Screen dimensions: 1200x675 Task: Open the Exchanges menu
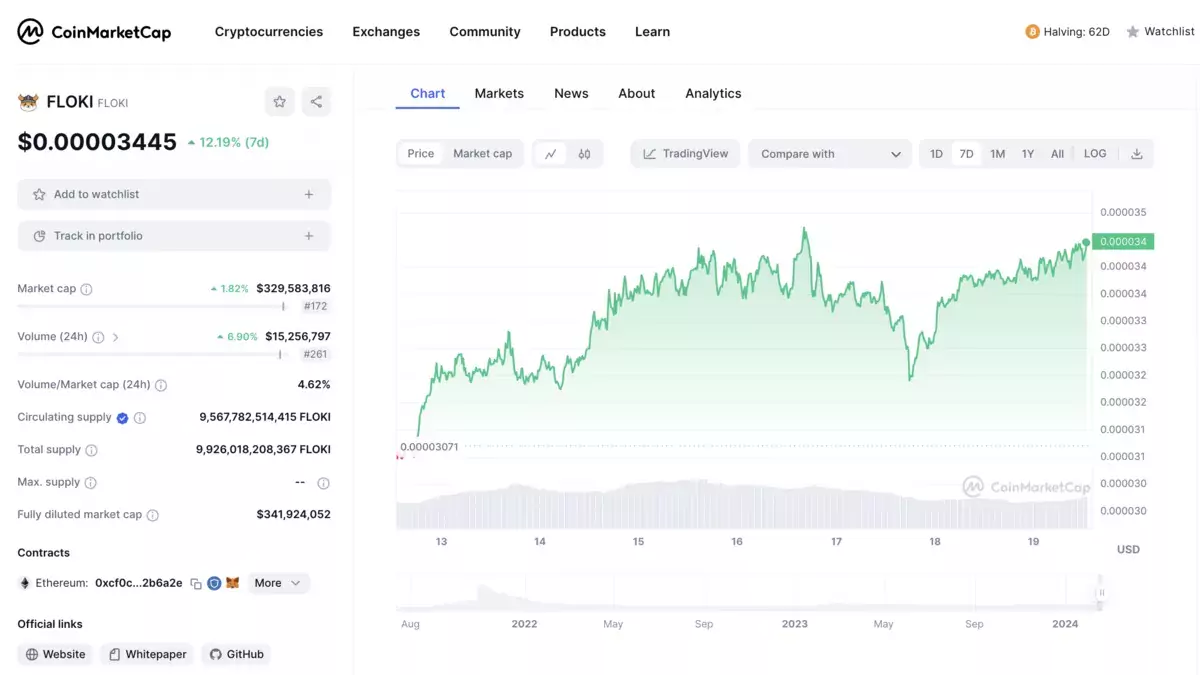pyautogui.click(x=386, y=32)
